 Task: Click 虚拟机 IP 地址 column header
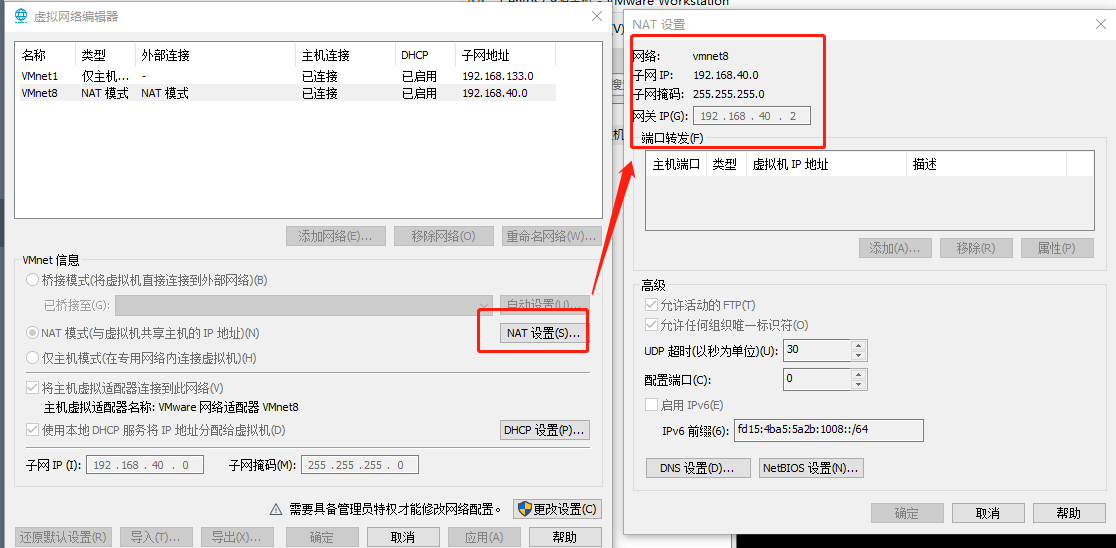826,164
